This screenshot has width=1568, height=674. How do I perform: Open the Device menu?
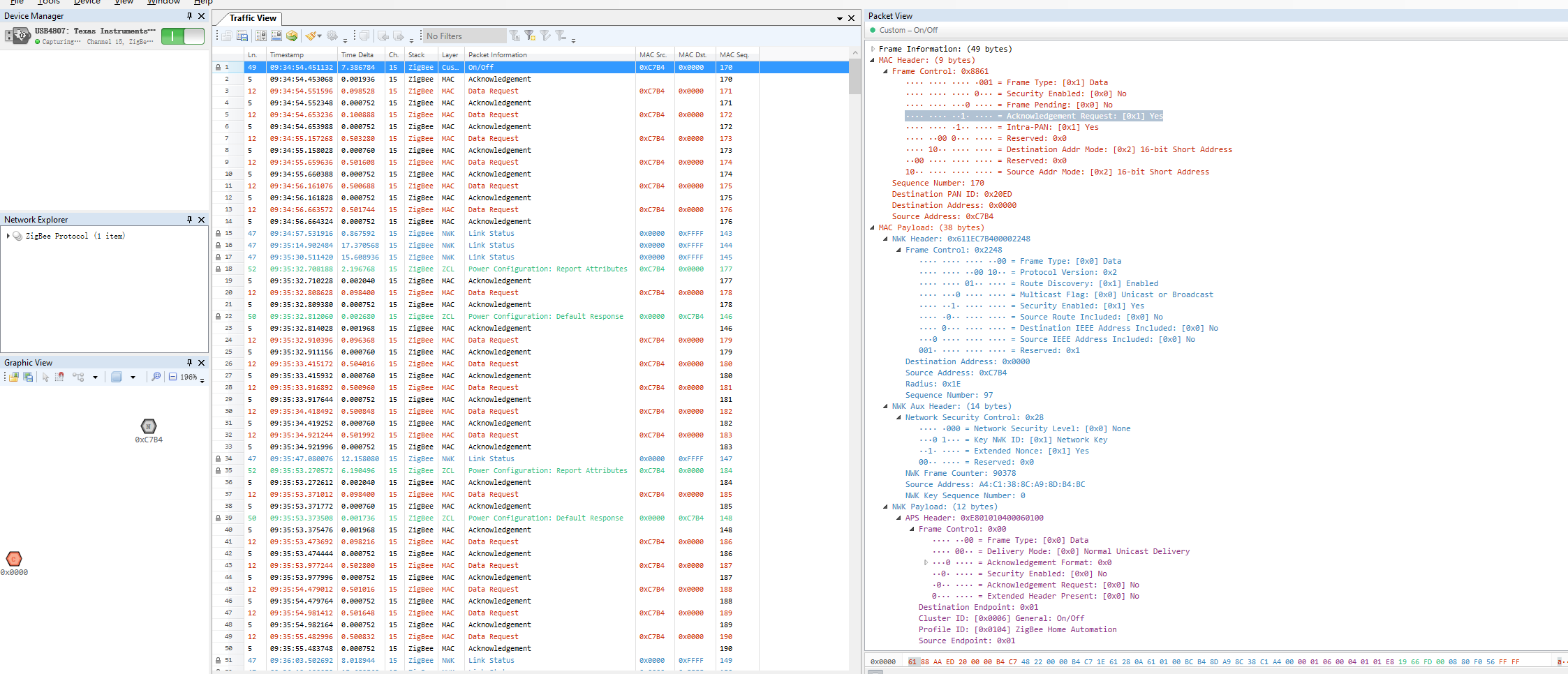87,2
